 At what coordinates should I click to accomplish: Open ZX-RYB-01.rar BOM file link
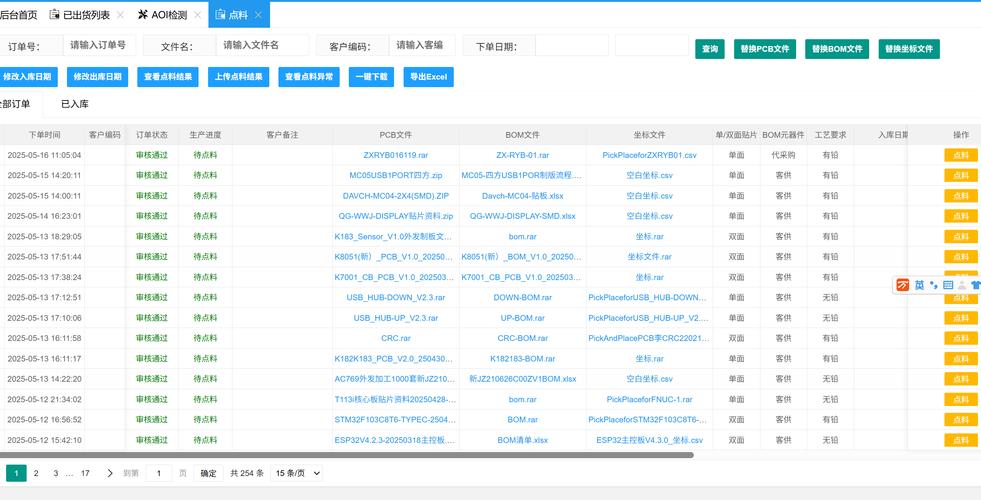[x=522, y=155]
